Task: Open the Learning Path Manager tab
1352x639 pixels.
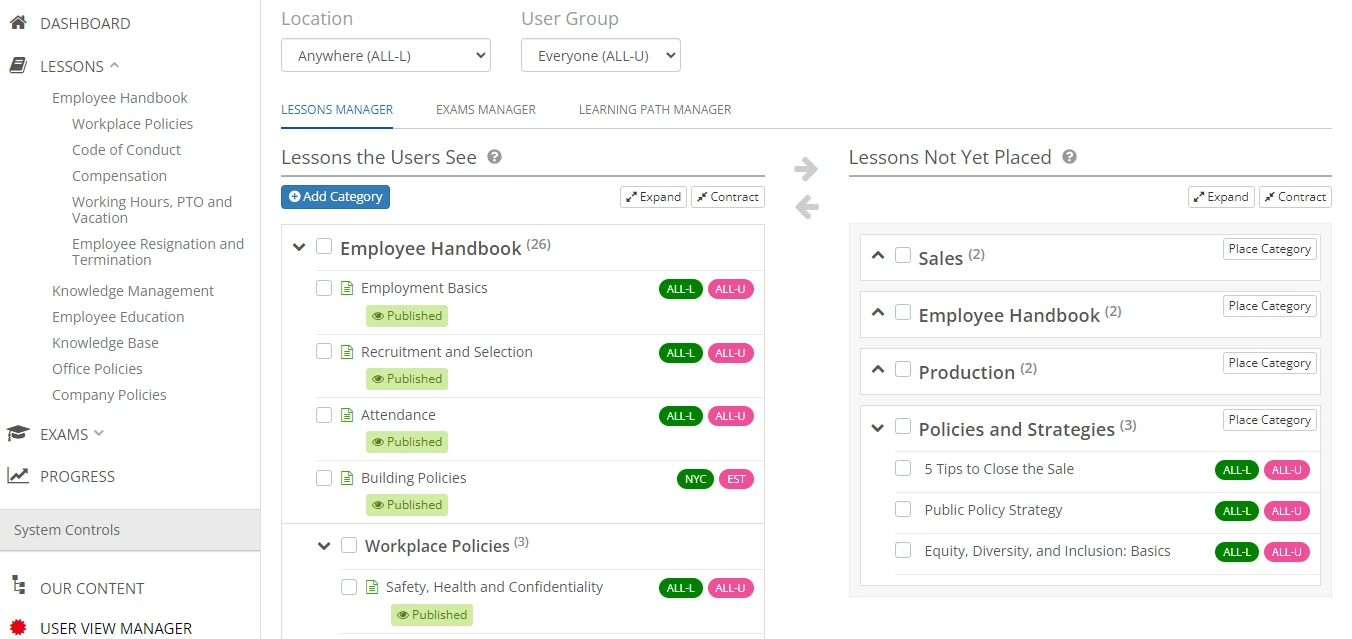Action: point(655,109)
